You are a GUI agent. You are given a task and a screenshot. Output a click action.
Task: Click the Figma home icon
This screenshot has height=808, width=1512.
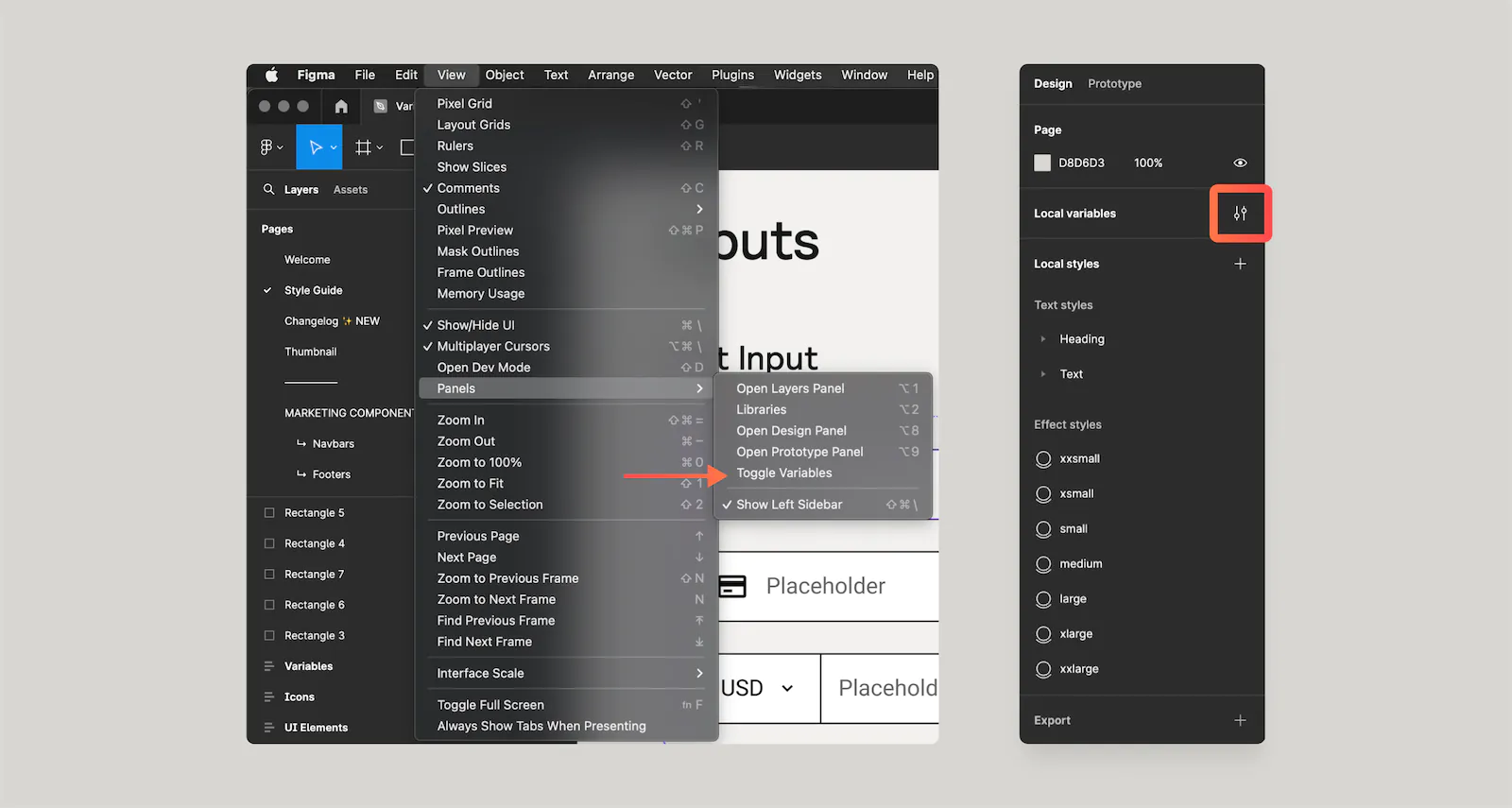click(341, 106)
